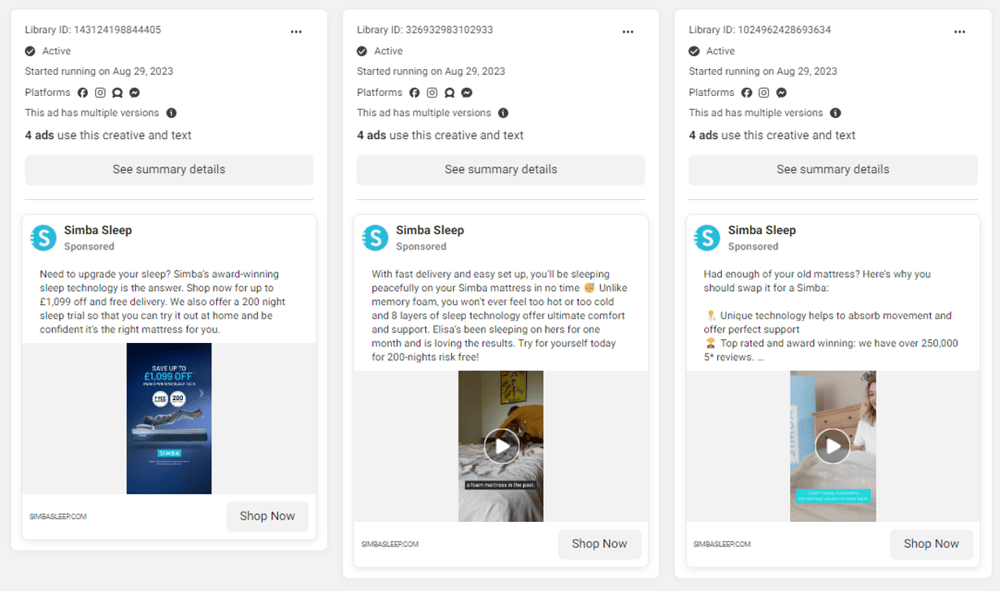Viewport: 1000px width, 591px height.
Task: Click Instagram platform icon on second ad
Action: tap(432, 92)
